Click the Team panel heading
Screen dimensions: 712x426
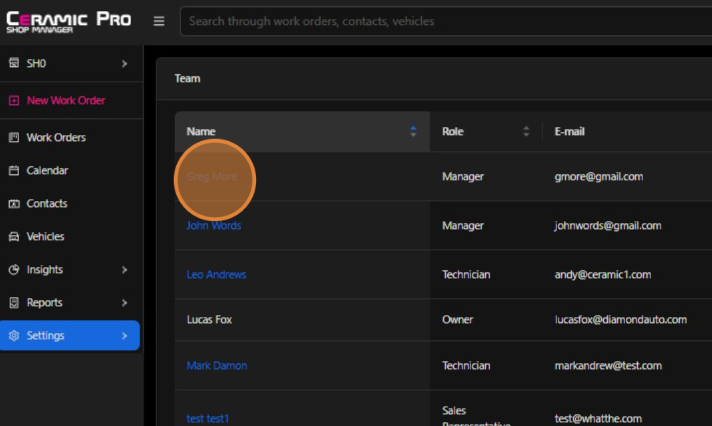[187, 79]
